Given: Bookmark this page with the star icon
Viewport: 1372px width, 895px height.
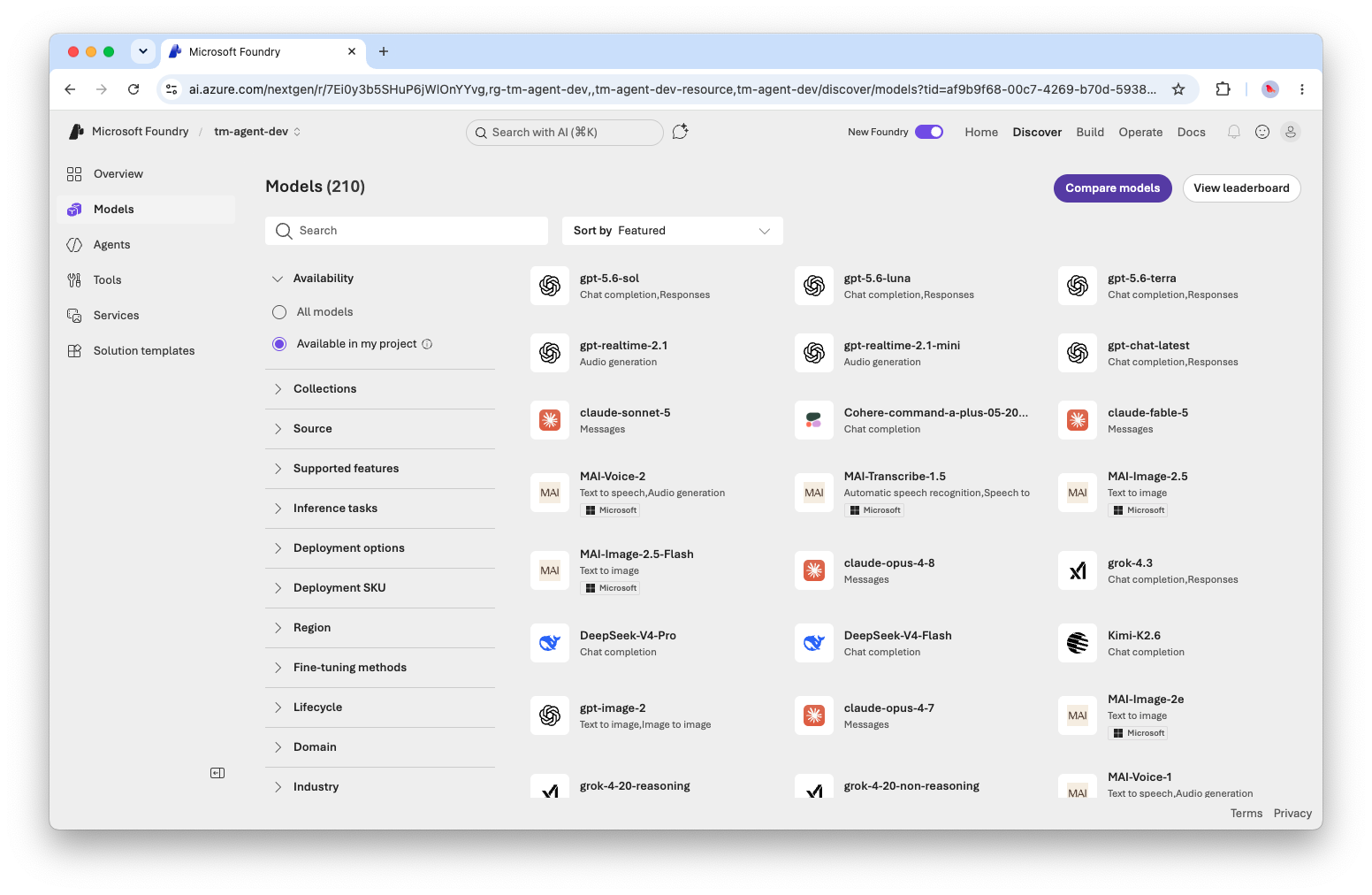Looking at the screenshot, I should pos(1178,89).
